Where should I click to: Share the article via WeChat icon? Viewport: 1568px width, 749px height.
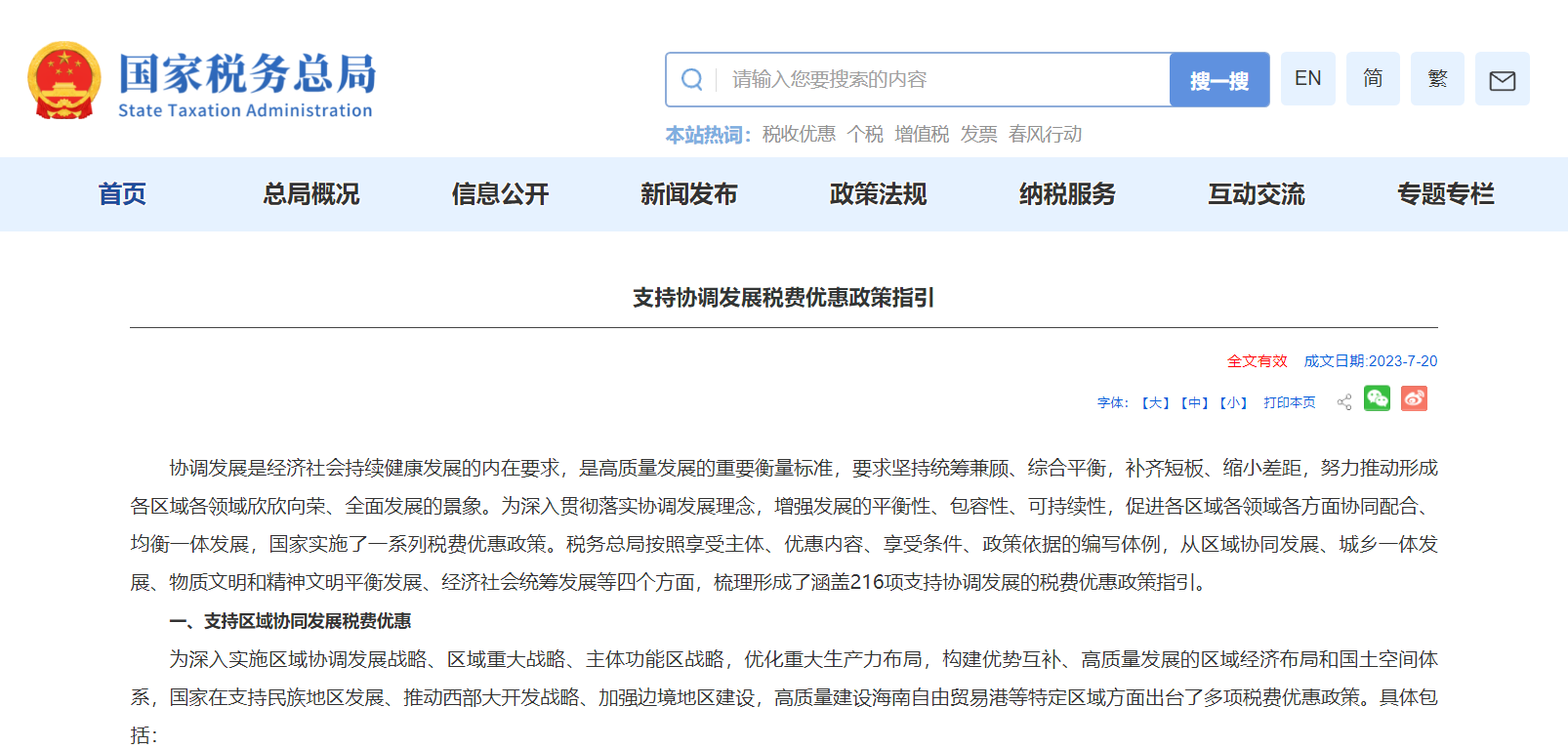tap(1377, 398)
